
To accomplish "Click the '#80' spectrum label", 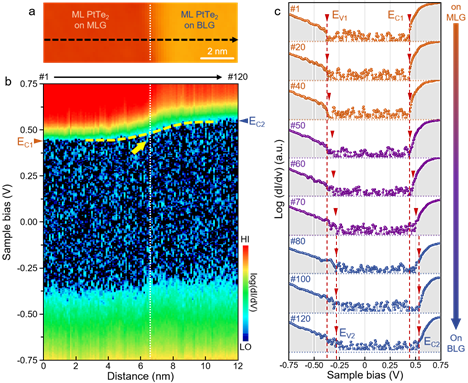I will (298, 241).
